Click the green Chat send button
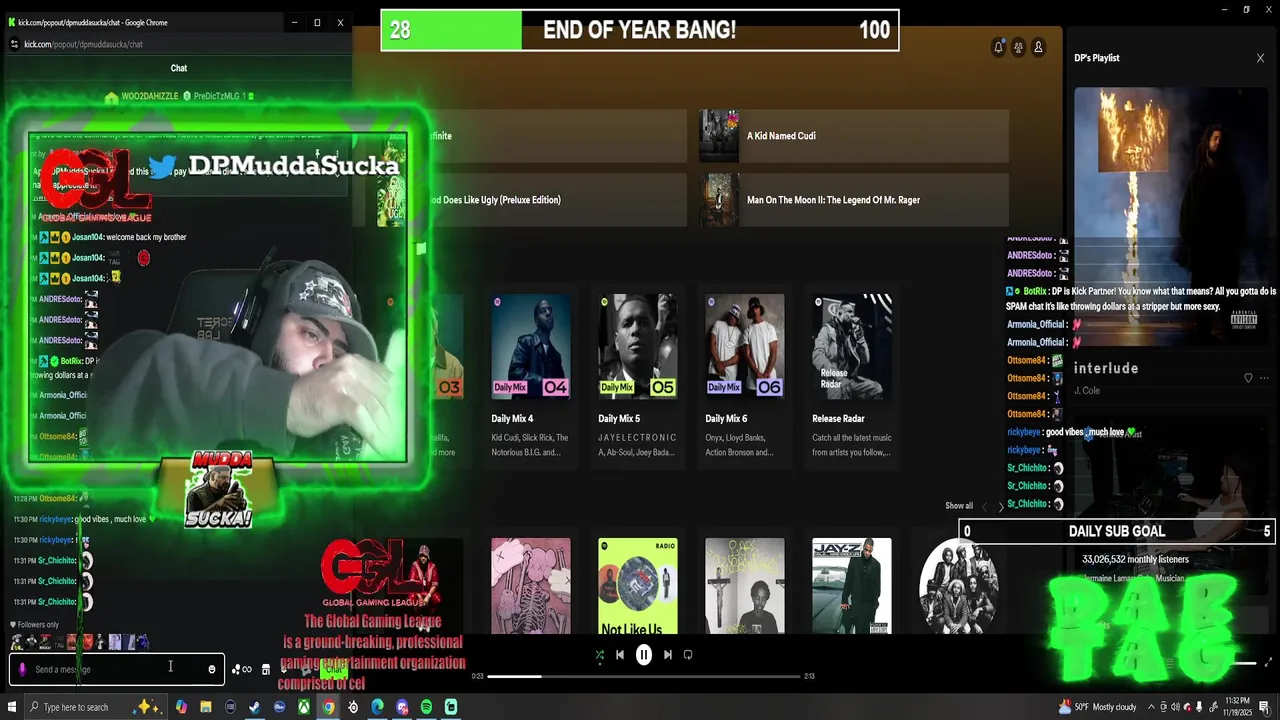Screen dimensions: 1280x720 (333, 669)
